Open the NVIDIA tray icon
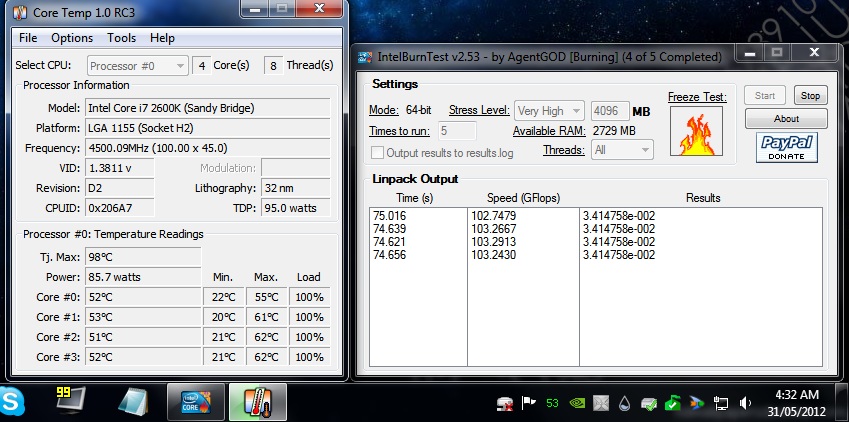This screenshot has height=422, width=849. [577, 403]
